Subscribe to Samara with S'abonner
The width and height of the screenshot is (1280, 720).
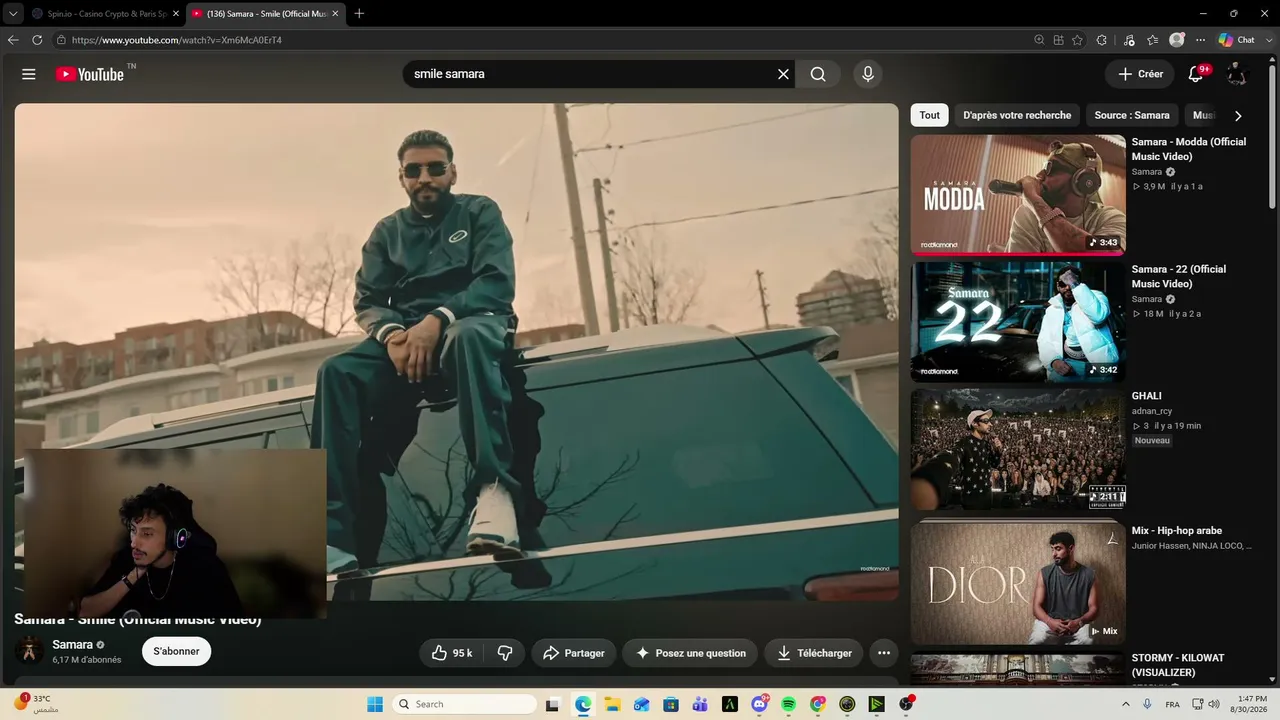click(x=176, y=651)
